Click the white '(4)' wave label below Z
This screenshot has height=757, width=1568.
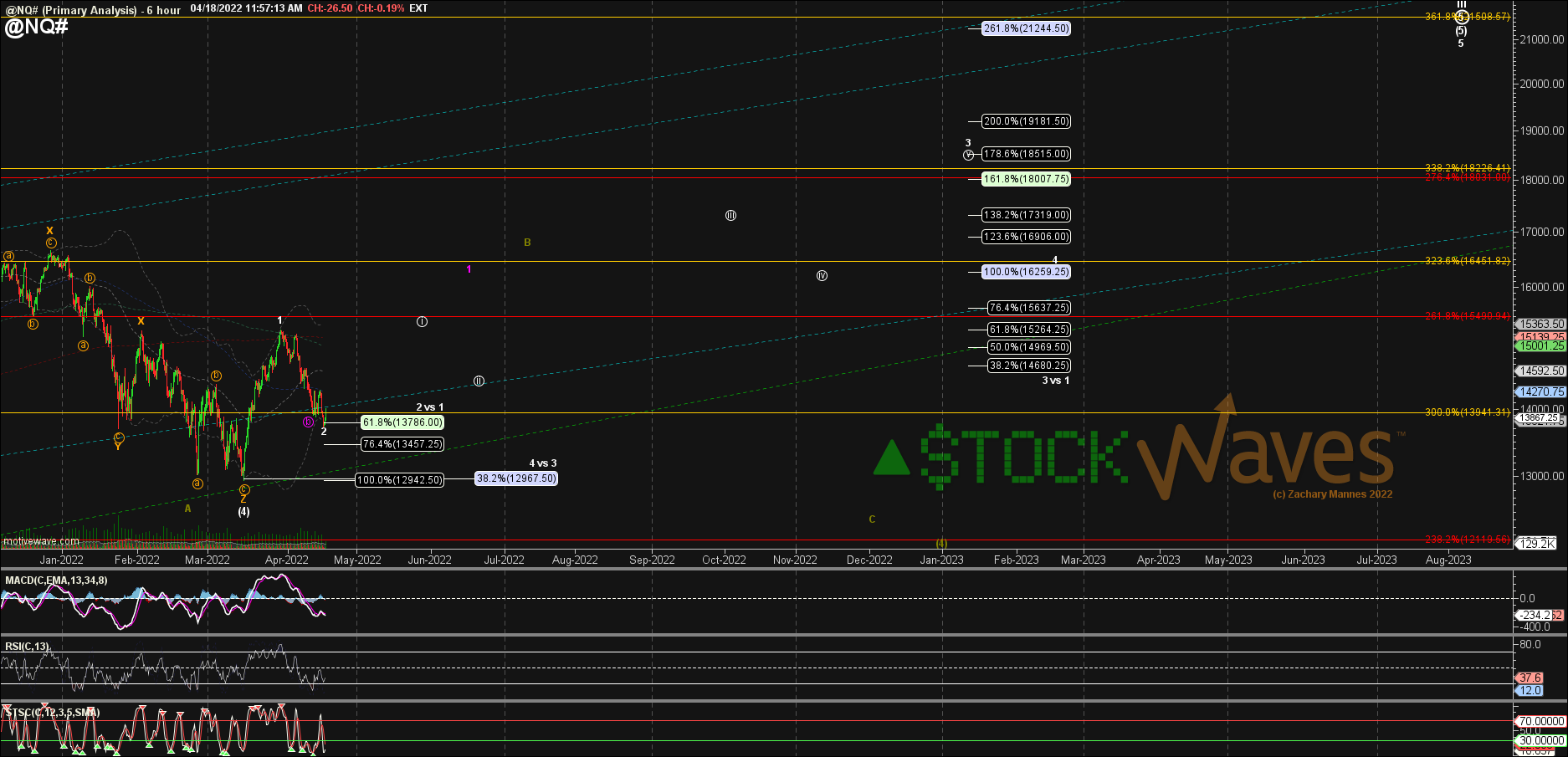click(243, 511)
